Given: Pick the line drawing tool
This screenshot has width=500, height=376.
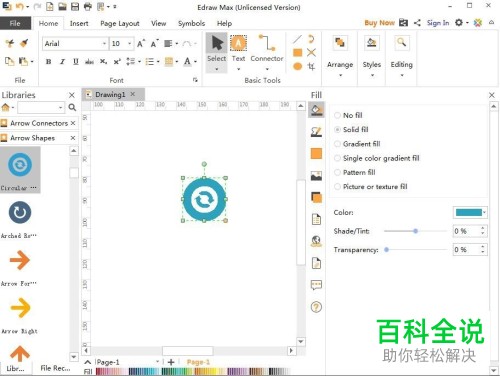Looking at the screenshot, I should click(297, 39).
